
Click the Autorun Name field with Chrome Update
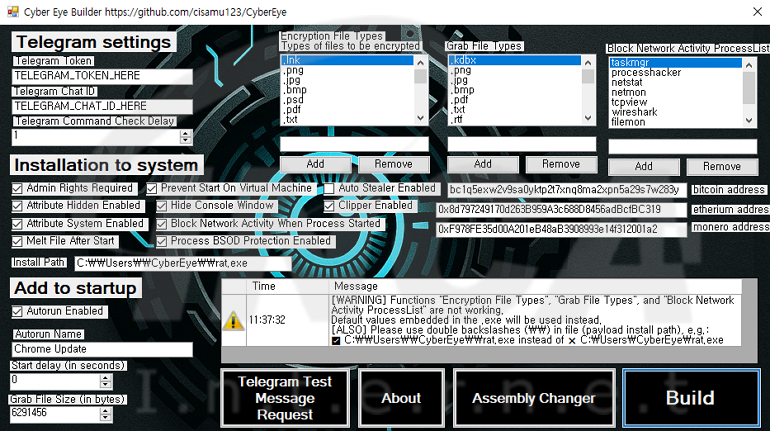pyautogui.click(x=102, y=350)
